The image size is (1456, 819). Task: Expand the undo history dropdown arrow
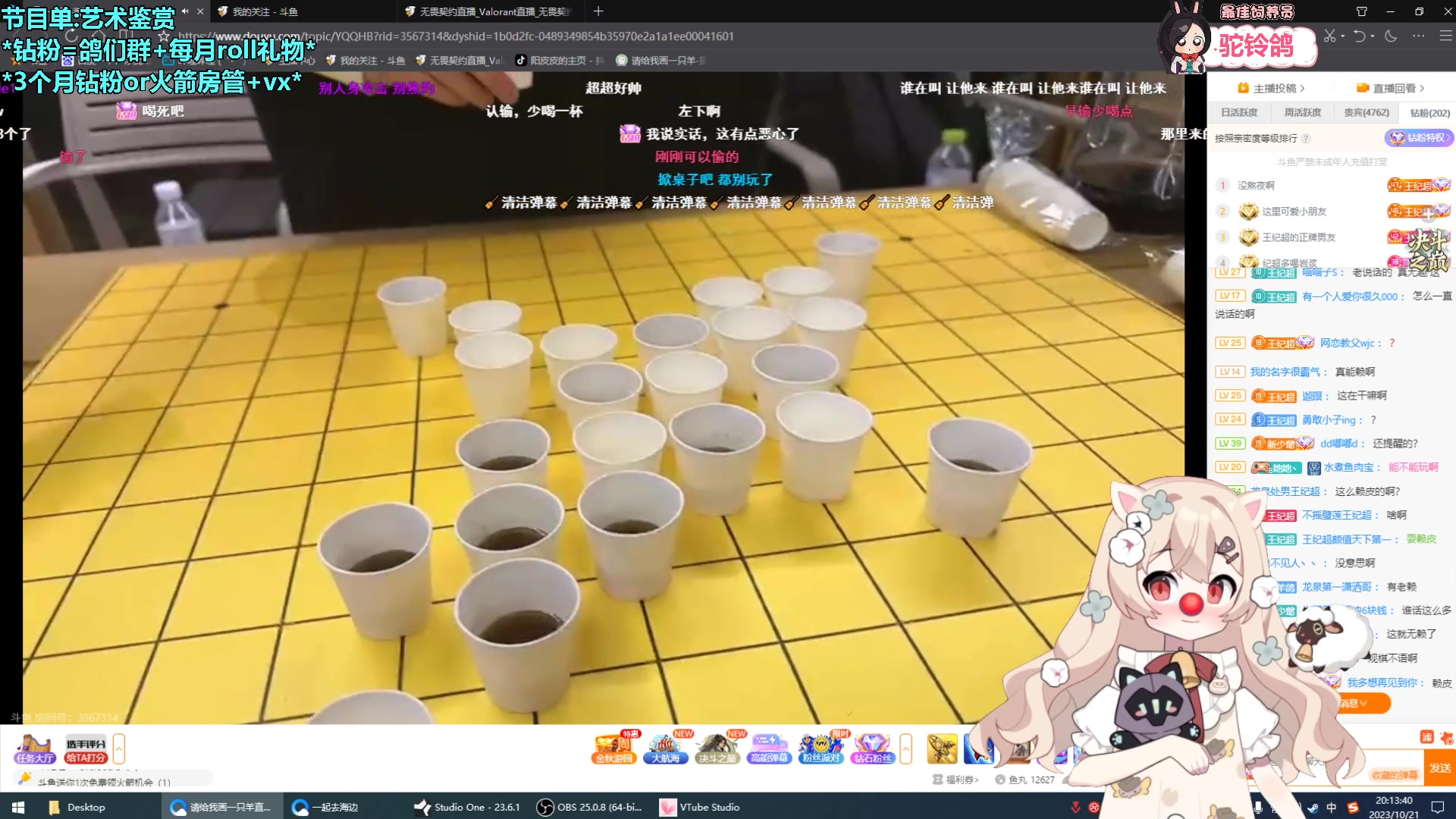(x=1373, y=36)
